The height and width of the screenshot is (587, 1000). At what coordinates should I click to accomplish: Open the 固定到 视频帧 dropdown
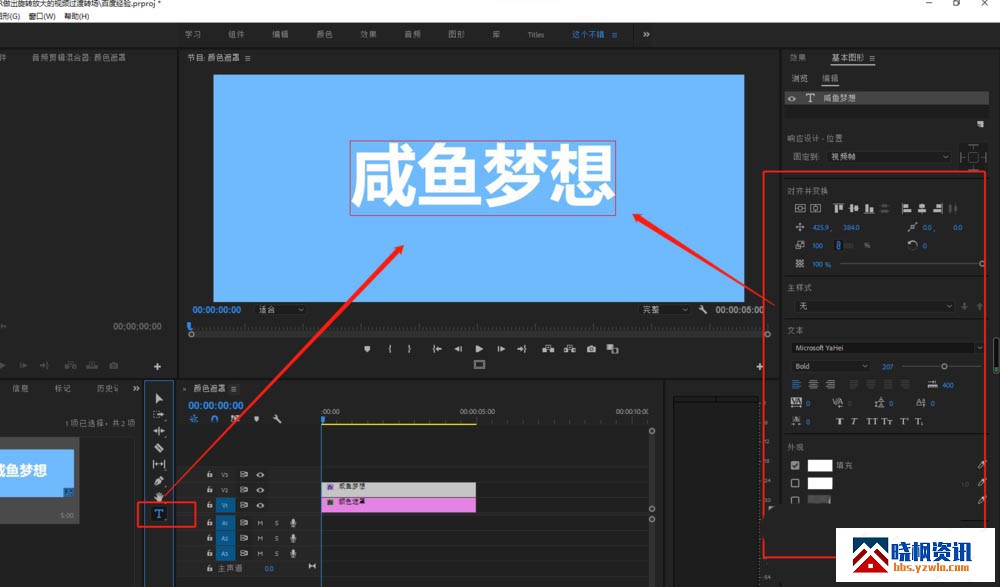[889, 156]
